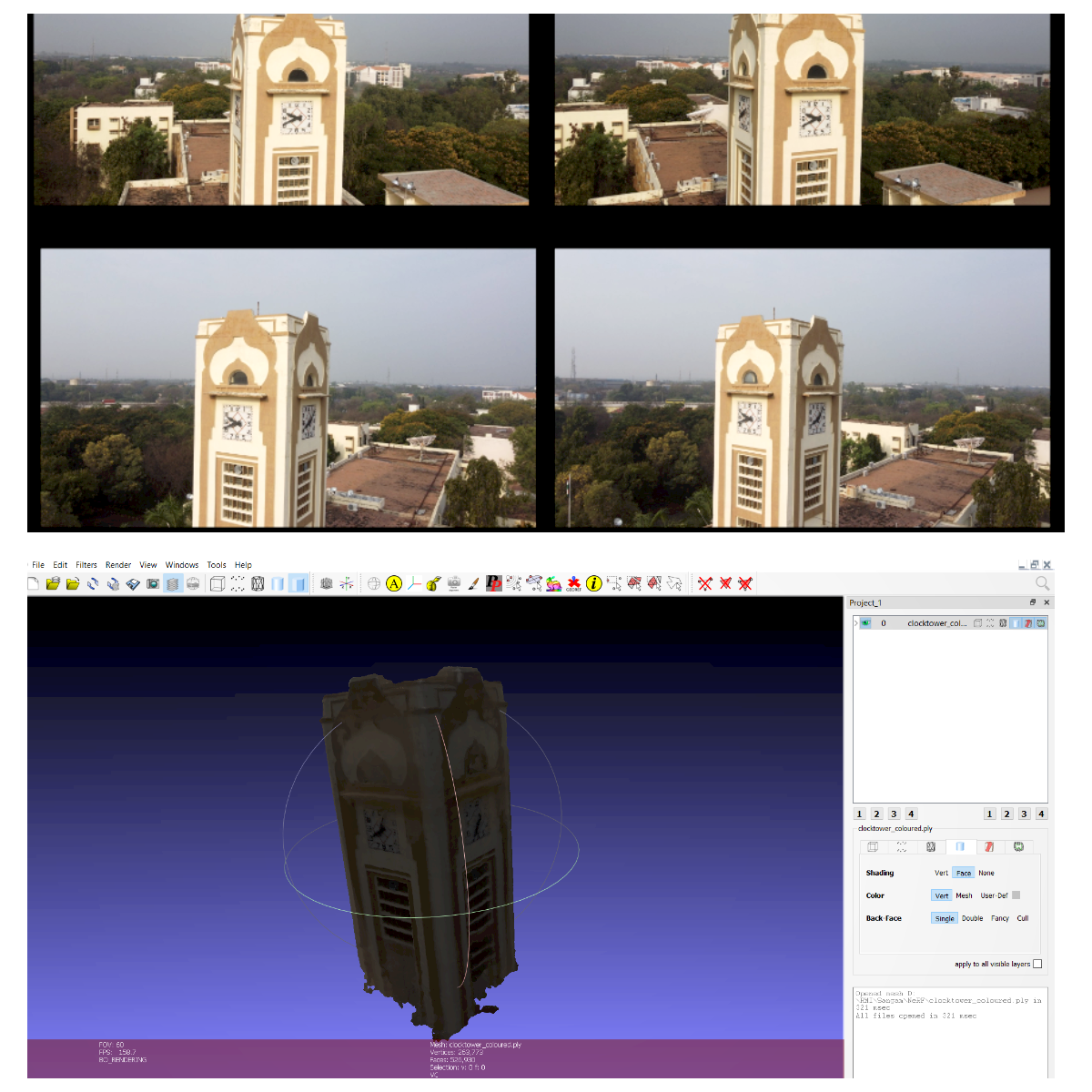Save current view to preset 1

click(858, 814)
